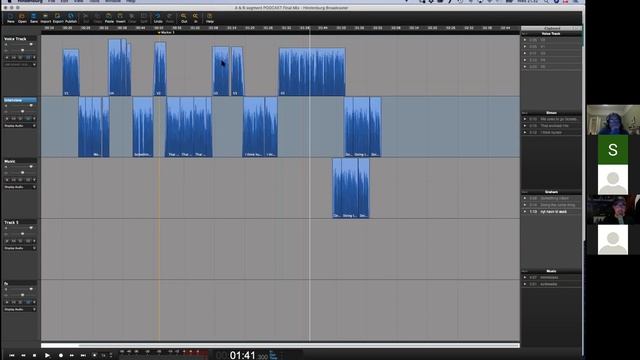Open the File menu
640x360 pixels.
[52, 1]
